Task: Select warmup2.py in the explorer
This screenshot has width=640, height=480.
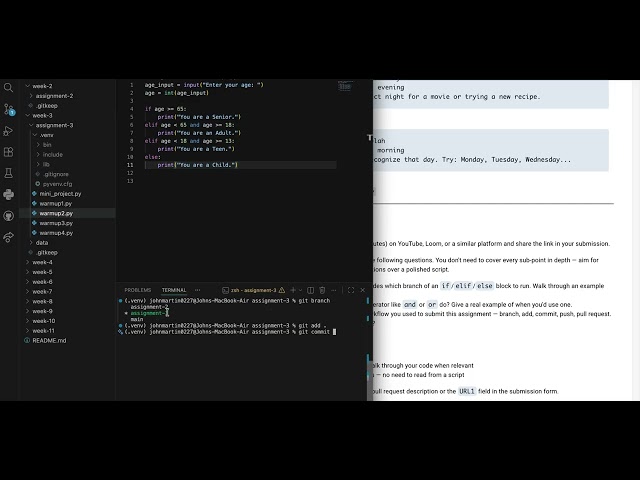Action: pos(69,213)
